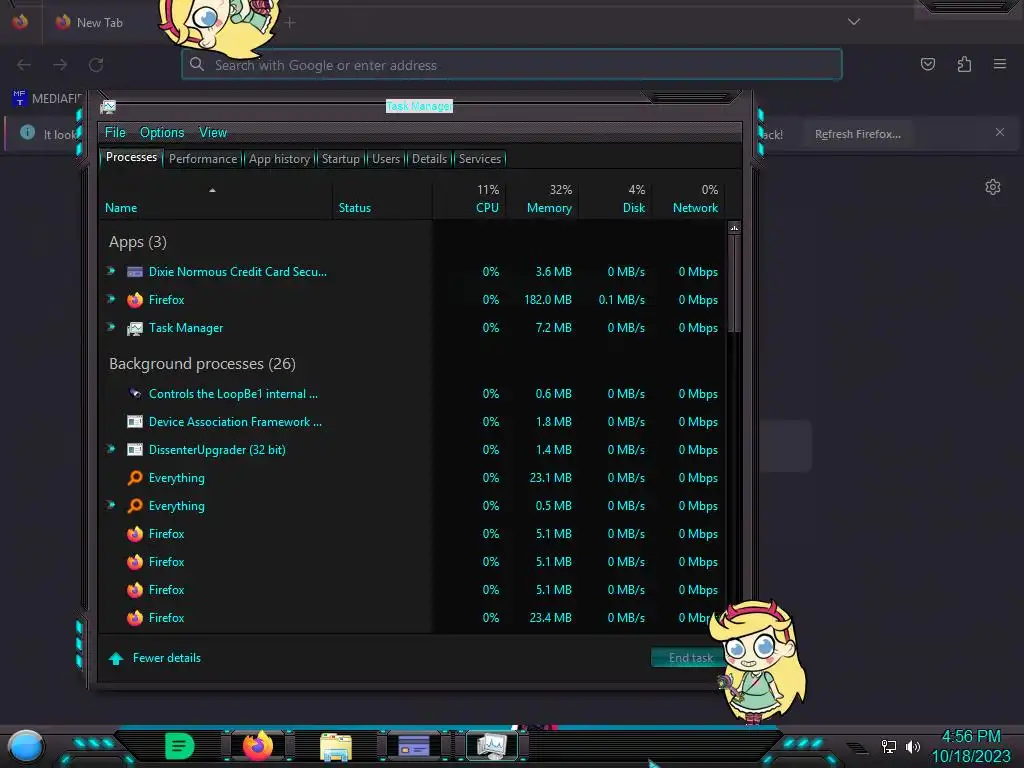Switch to the Users tab

point(386,159)
